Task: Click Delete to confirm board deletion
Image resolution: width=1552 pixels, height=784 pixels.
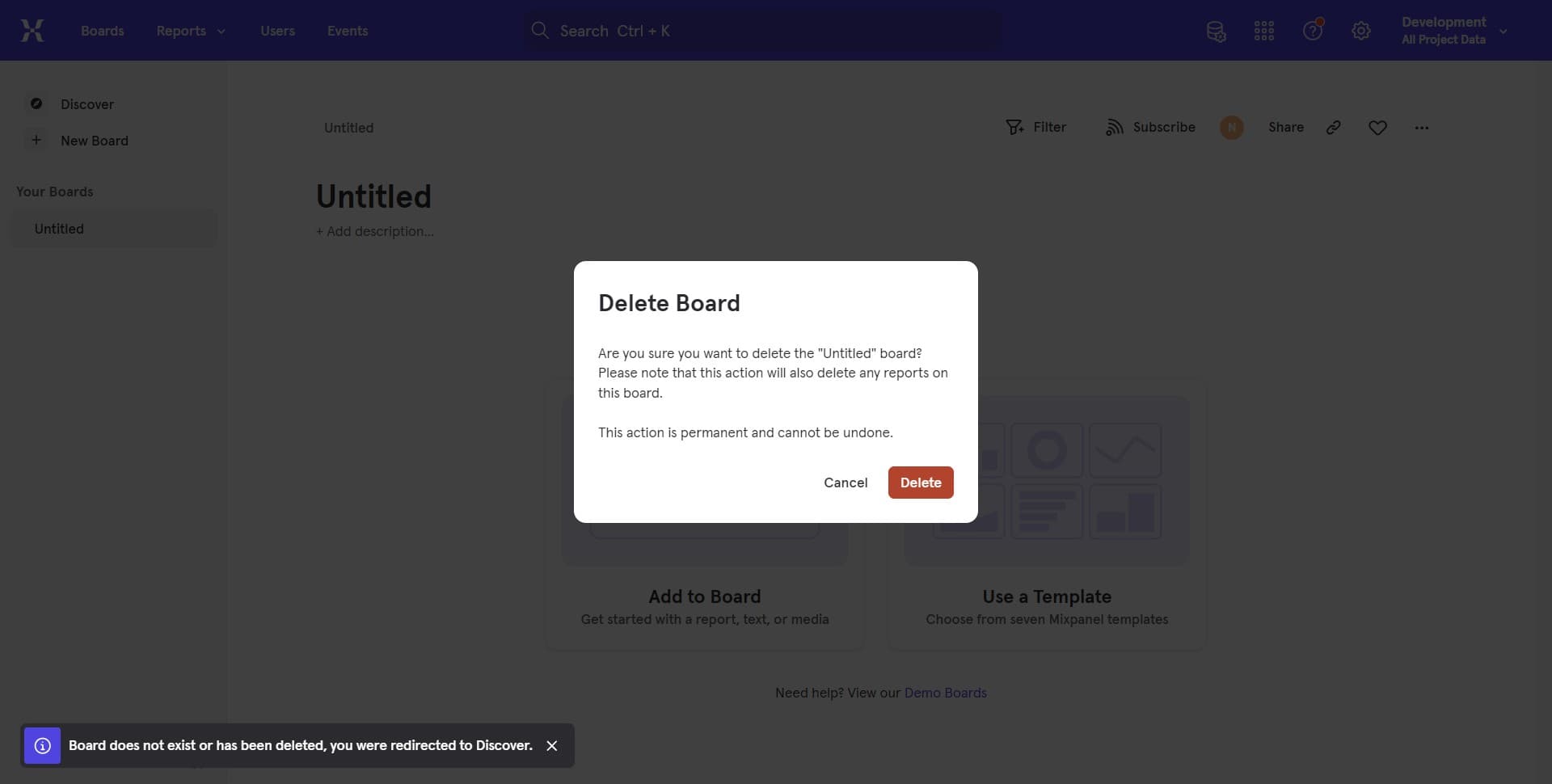Action: (x=921, y=483)
